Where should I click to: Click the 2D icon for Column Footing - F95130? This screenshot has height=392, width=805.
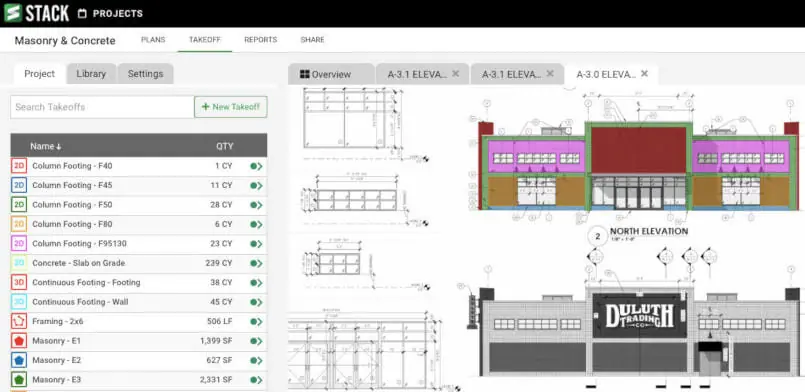(x=19, y=243)
